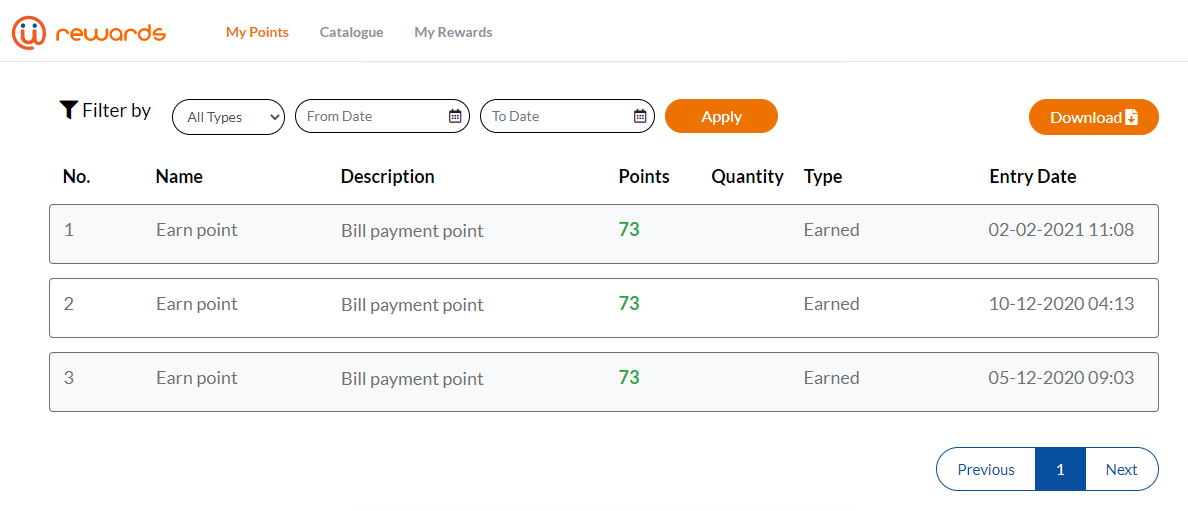This screenshot has width=1188, height=511.
Task: Click Earned type in row 1
Action: (831, 230)
